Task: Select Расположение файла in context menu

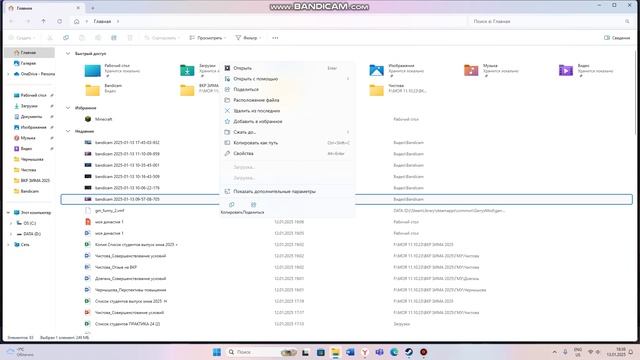Action: click(287, 100)
